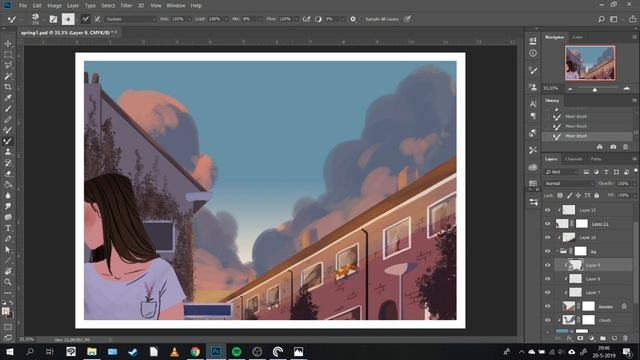Select the Path Selection tool

pyautogui.click(x=8, y=249)
